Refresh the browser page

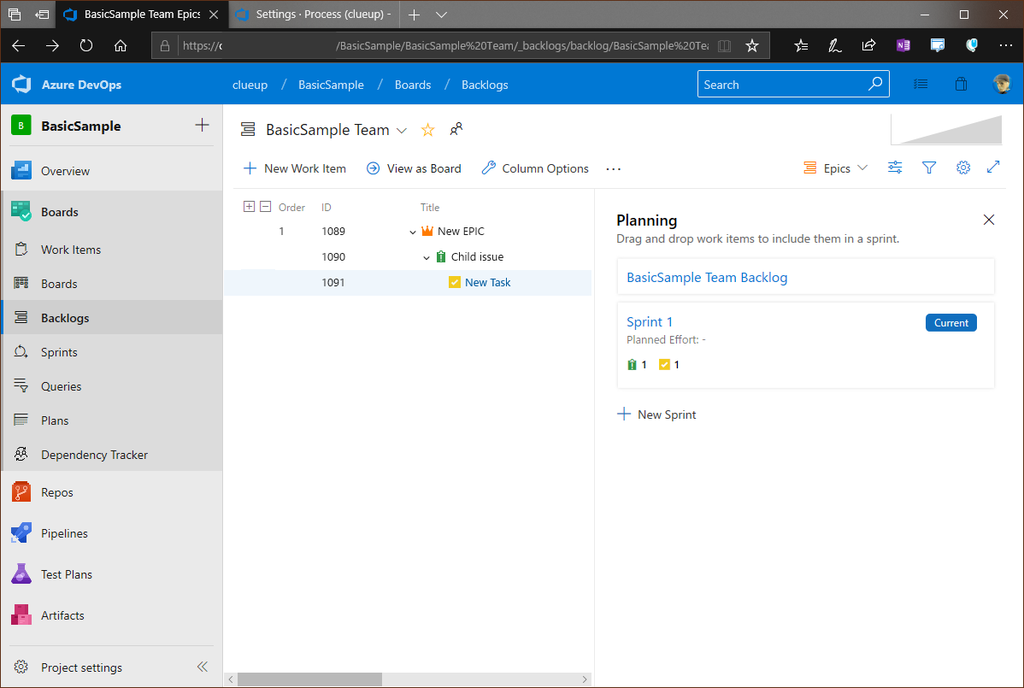[x=86, y=46]
